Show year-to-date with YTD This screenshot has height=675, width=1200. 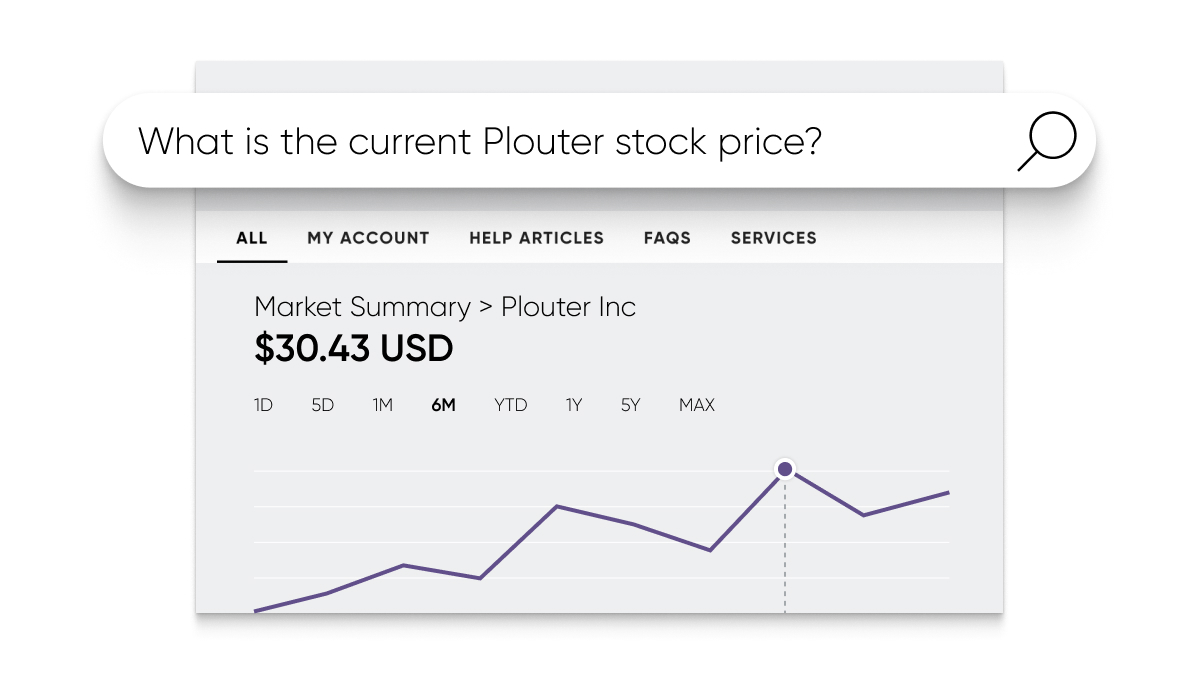(x=511, y=405)
